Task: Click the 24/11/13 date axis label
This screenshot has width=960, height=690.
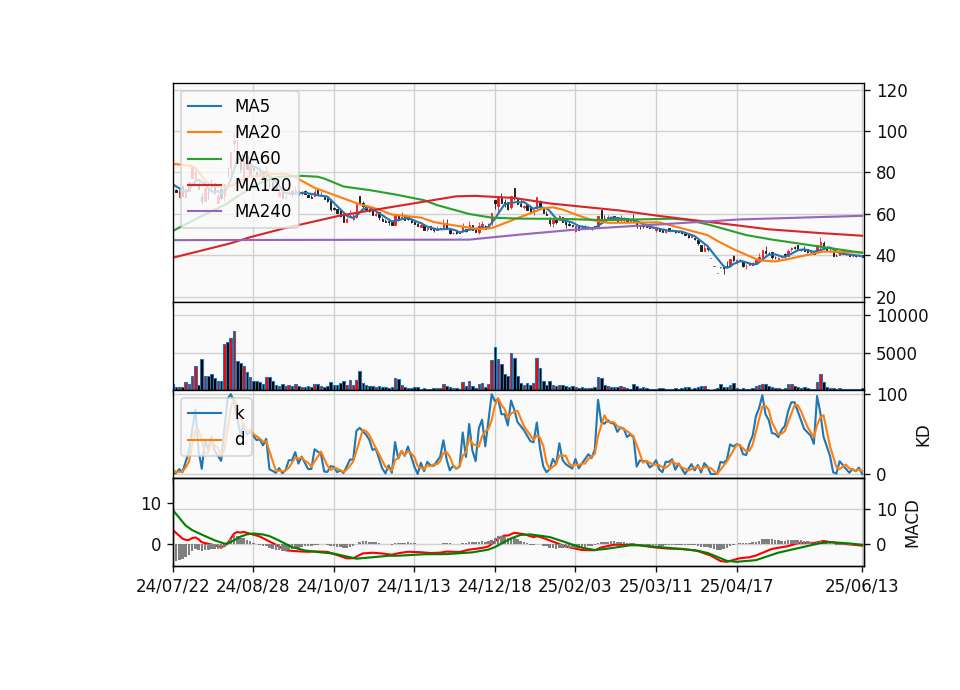Action: coord(414,586)
